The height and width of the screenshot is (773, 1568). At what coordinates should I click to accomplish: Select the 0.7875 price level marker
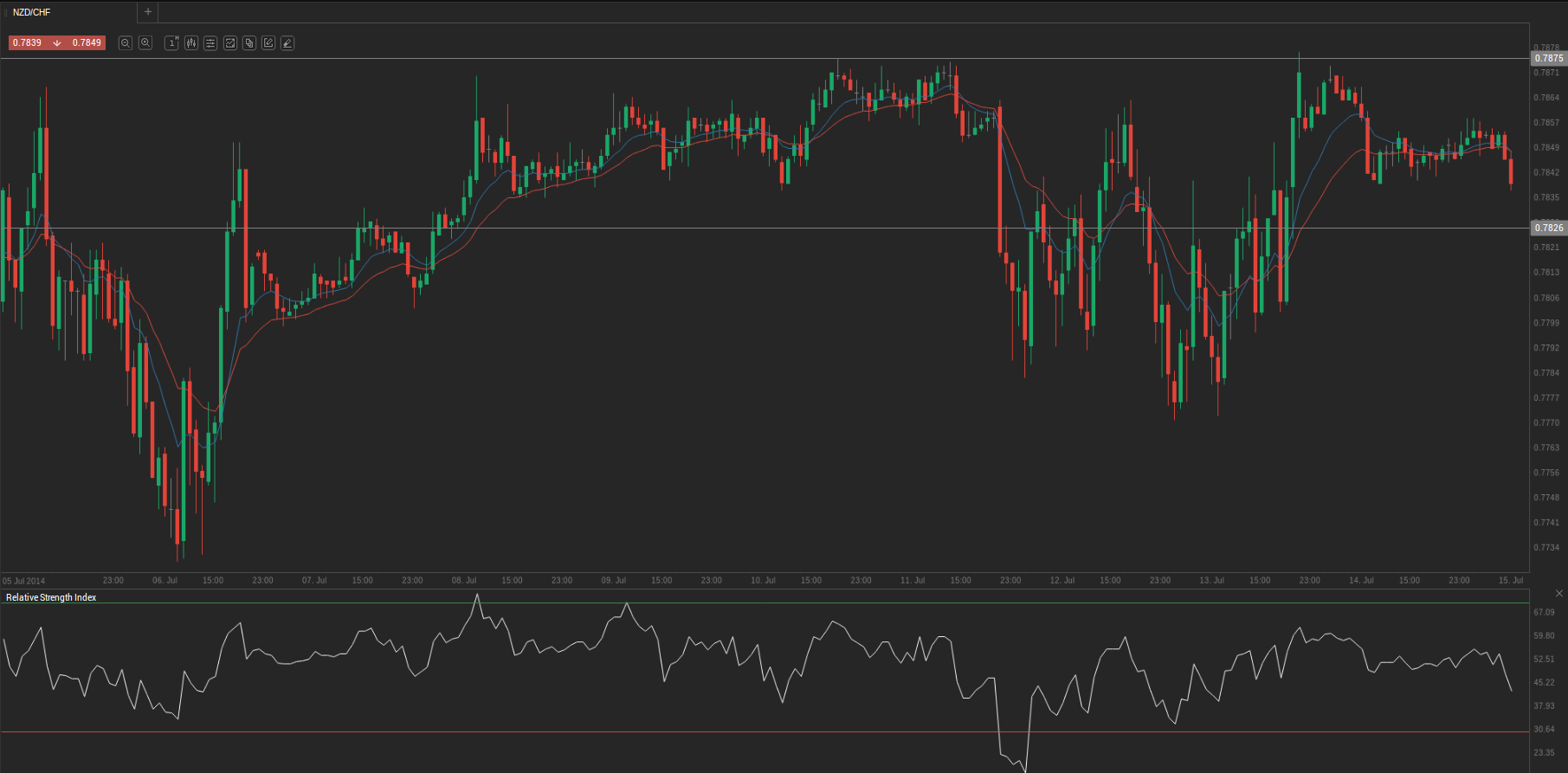1548,59
